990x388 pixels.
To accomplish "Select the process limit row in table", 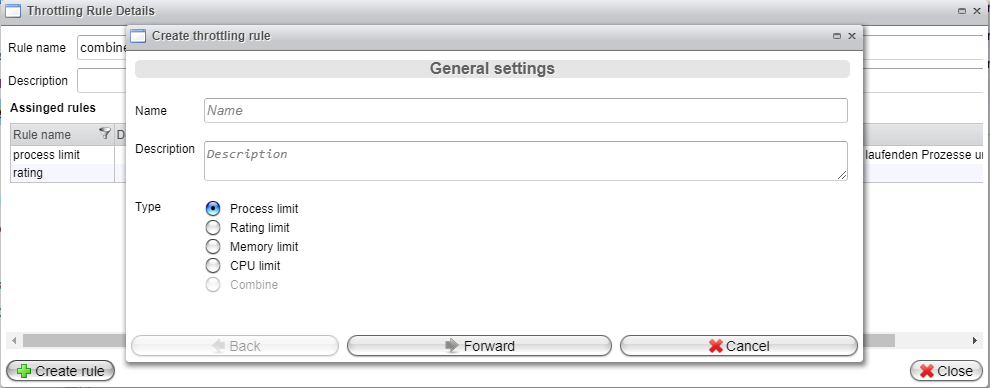I will 62,155.
